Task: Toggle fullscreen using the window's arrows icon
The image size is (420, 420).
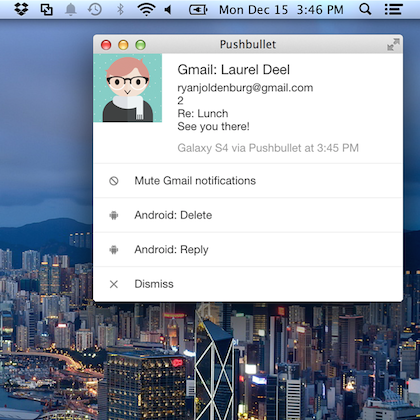Action: coord(393,44)
